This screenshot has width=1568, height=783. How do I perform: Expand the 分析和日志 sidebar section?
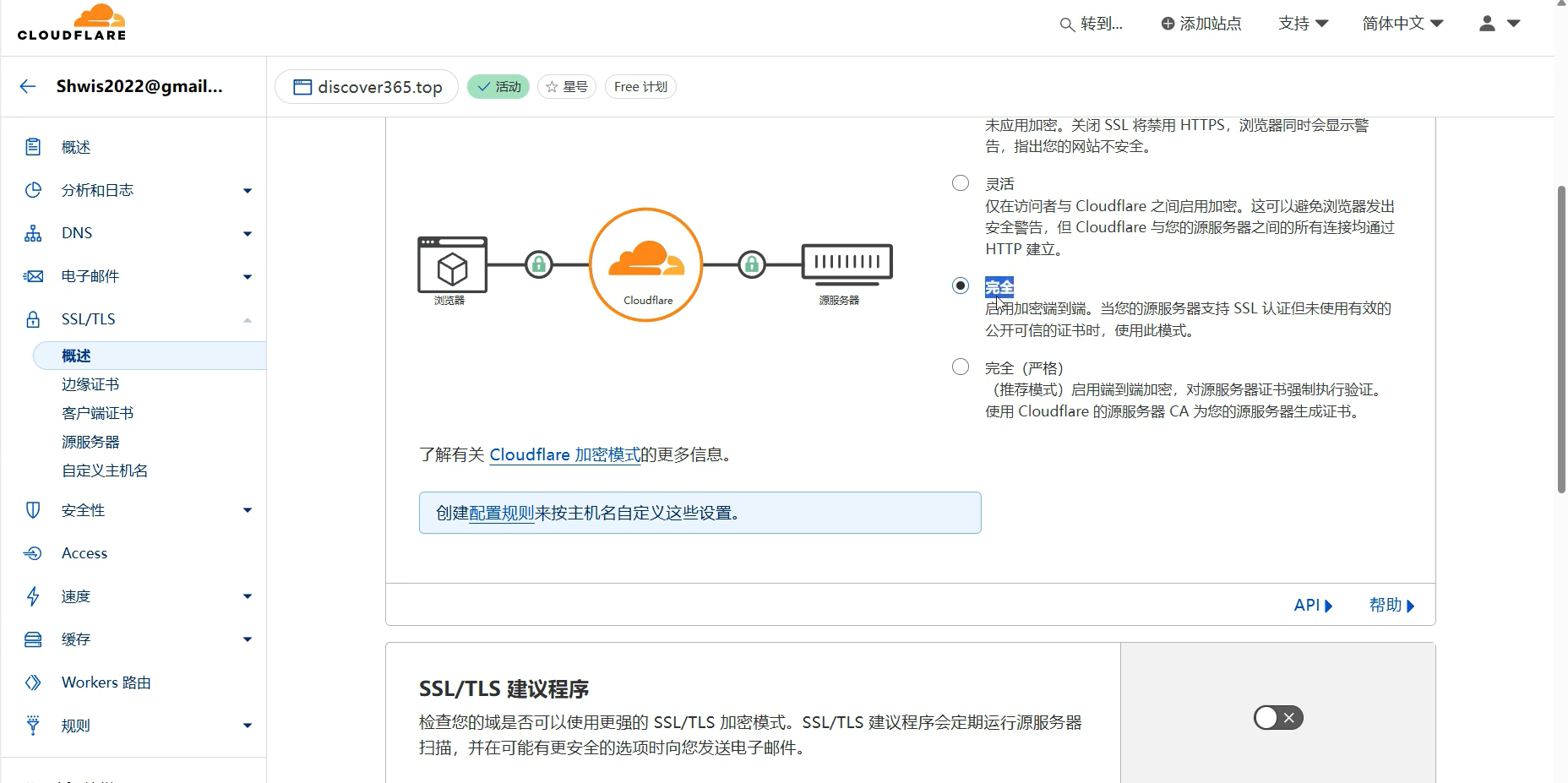point(248,191)
